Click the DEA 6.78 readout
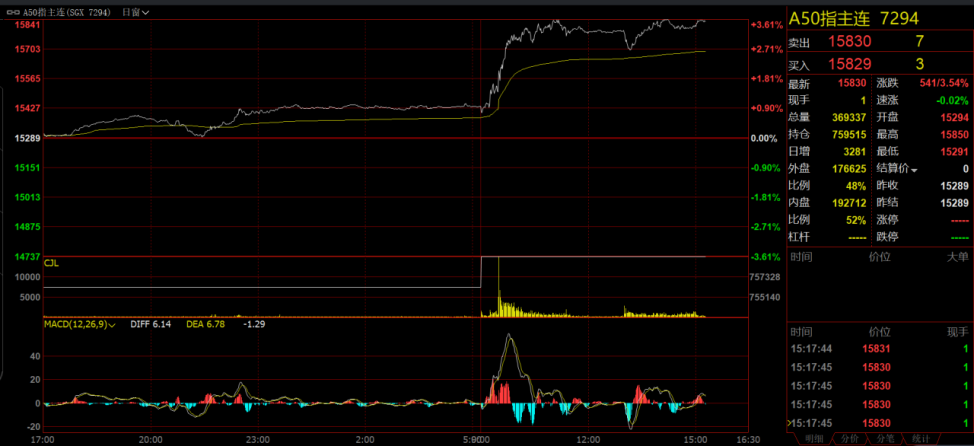Screen dimensions: 975x446 (x=206, y=324)
